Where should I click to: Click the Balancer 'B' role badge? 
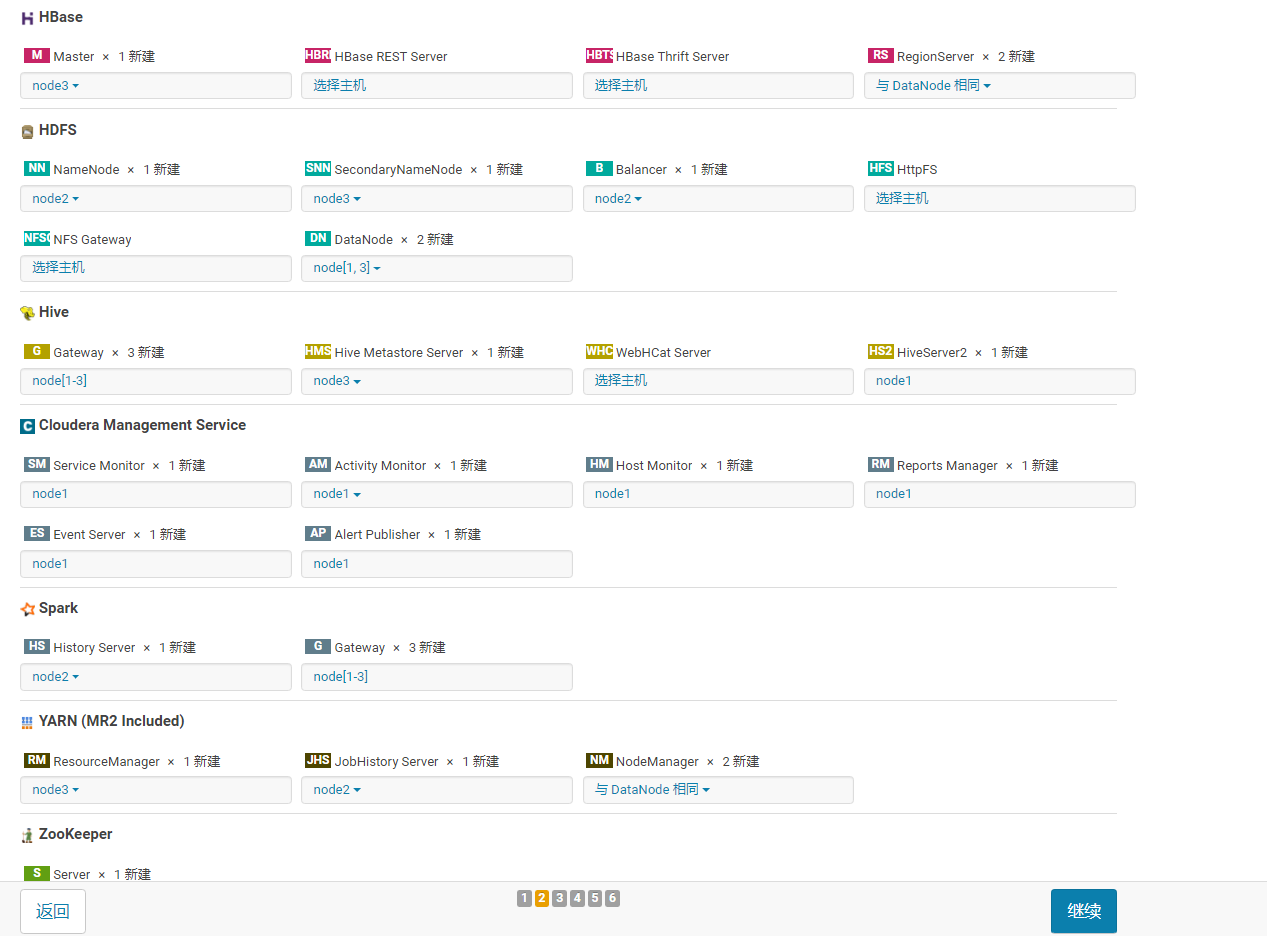(x=599, y=168)
